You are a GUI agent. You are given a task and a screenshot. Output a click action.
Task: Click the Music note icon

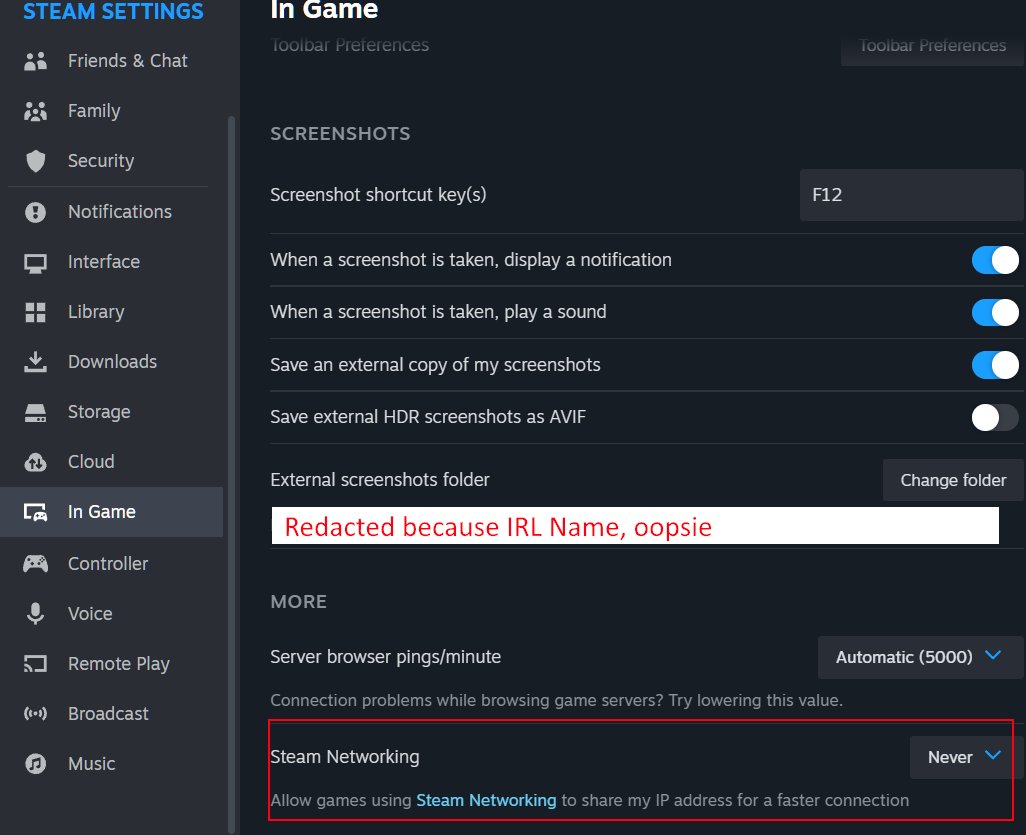point(35,764)
